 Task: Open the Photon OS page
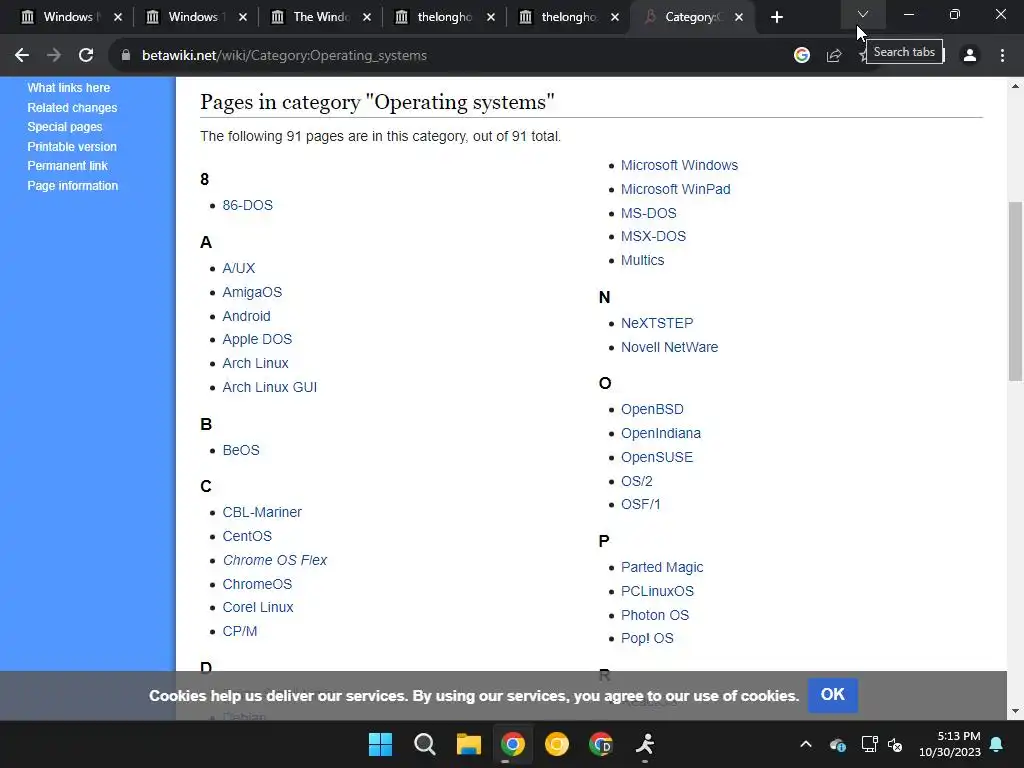click(655, 615)
